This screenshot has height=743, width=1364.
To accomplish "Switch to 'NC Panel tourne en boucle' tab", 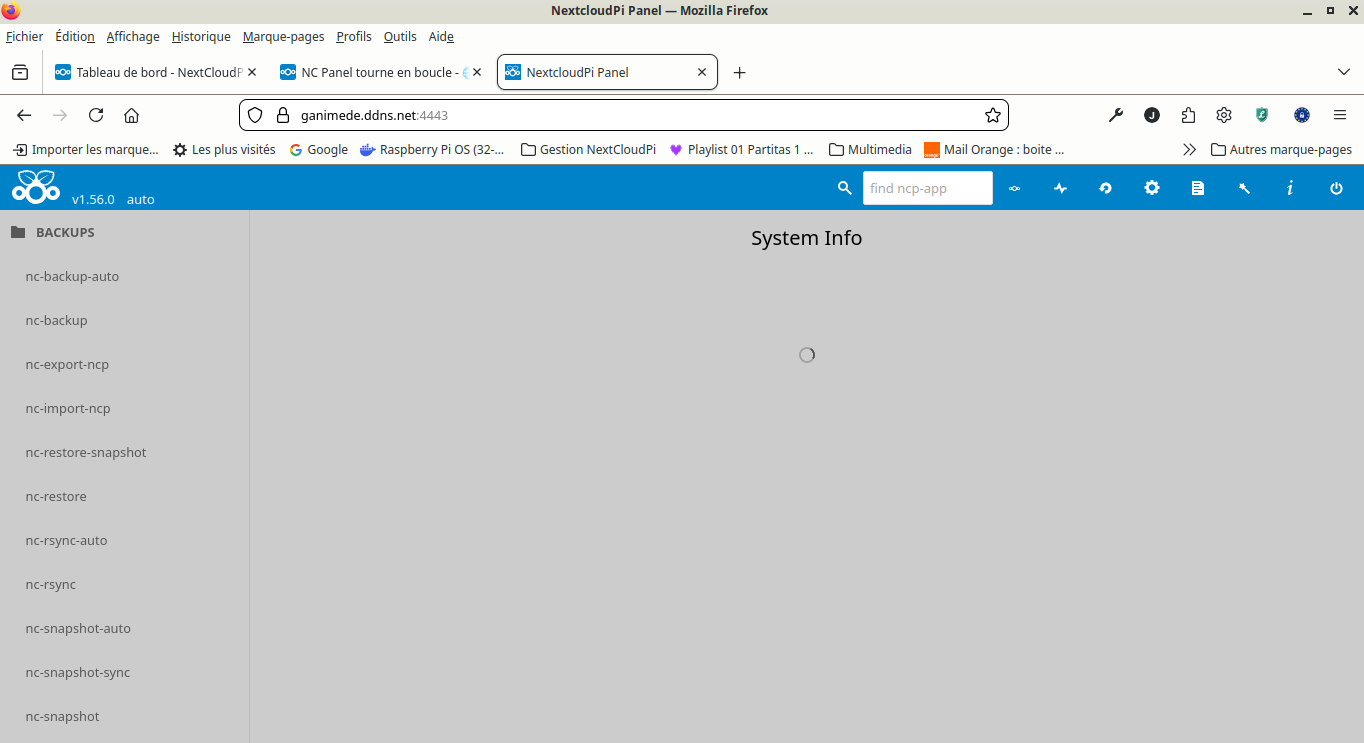I will [379, 72].
